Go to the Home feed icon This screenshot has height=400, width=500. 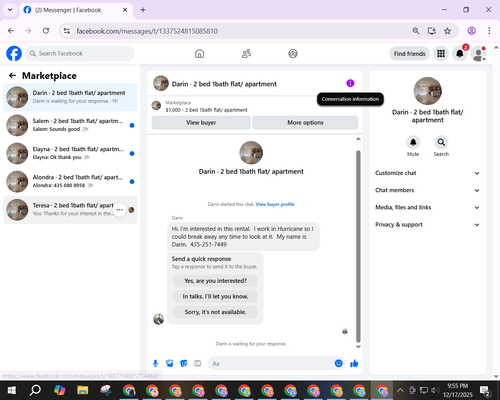[199, 53]
